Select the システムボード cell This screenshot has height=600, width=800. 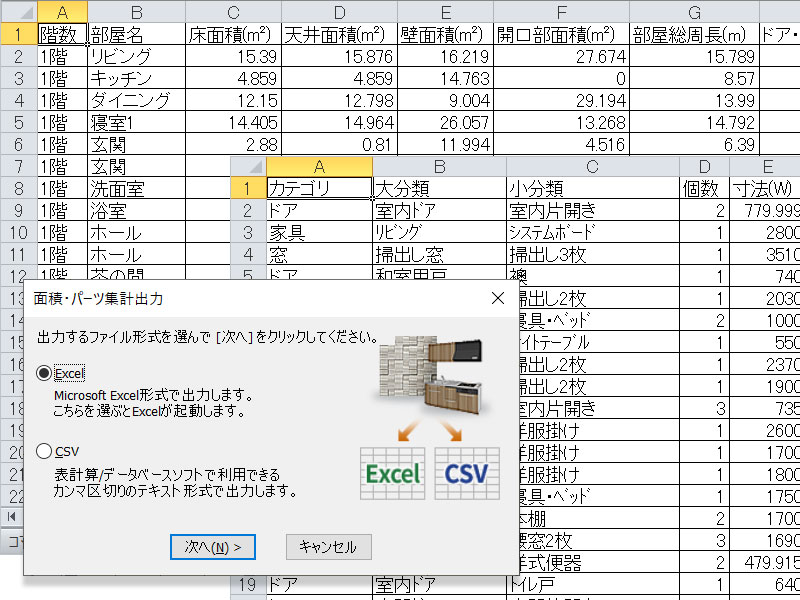click(x=591, y=232)
